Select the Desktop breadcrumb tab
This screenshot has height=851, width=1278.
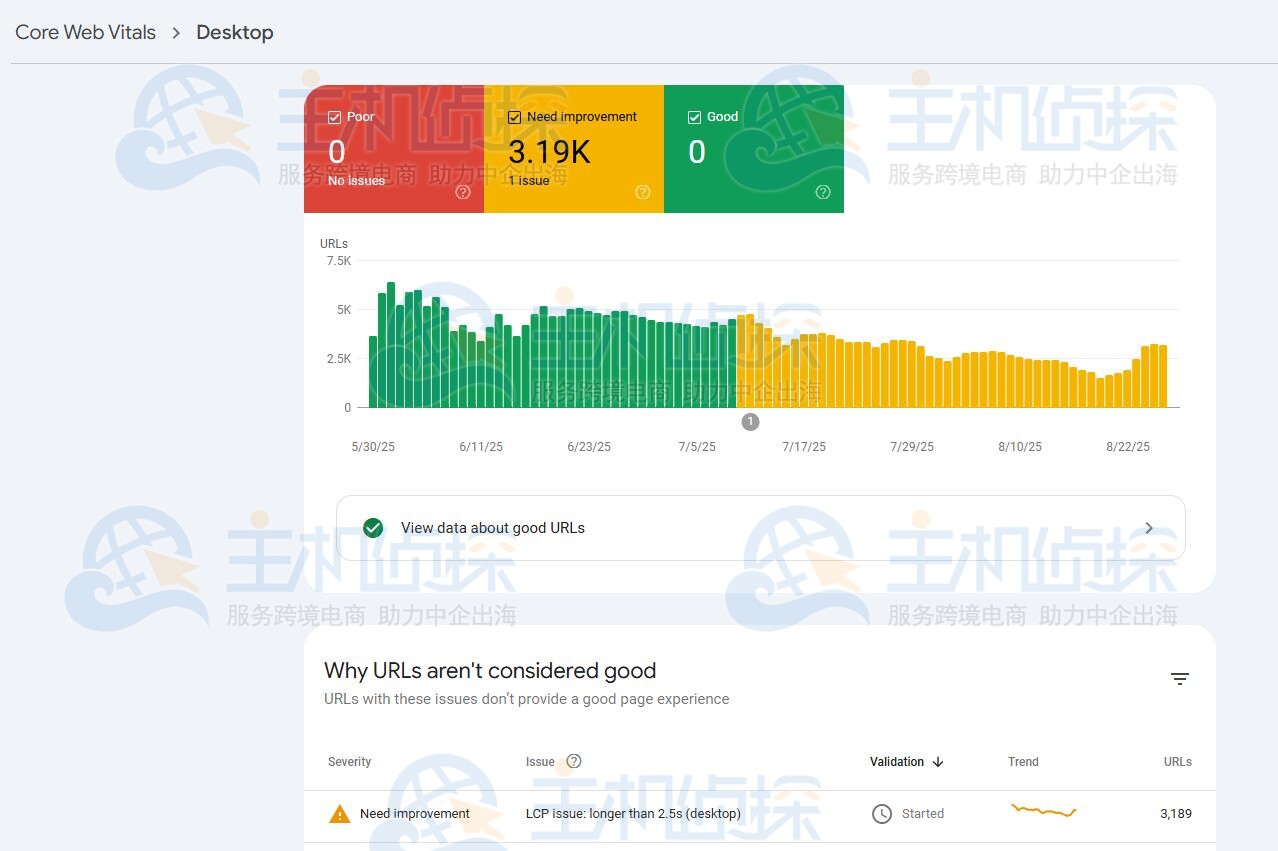point(234,32)
